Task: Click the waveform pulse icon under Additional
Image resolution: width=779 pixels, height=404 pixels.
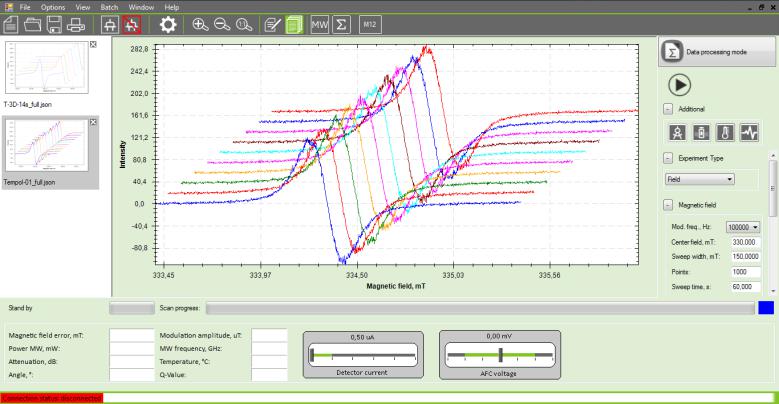Action: coord(749,131)
